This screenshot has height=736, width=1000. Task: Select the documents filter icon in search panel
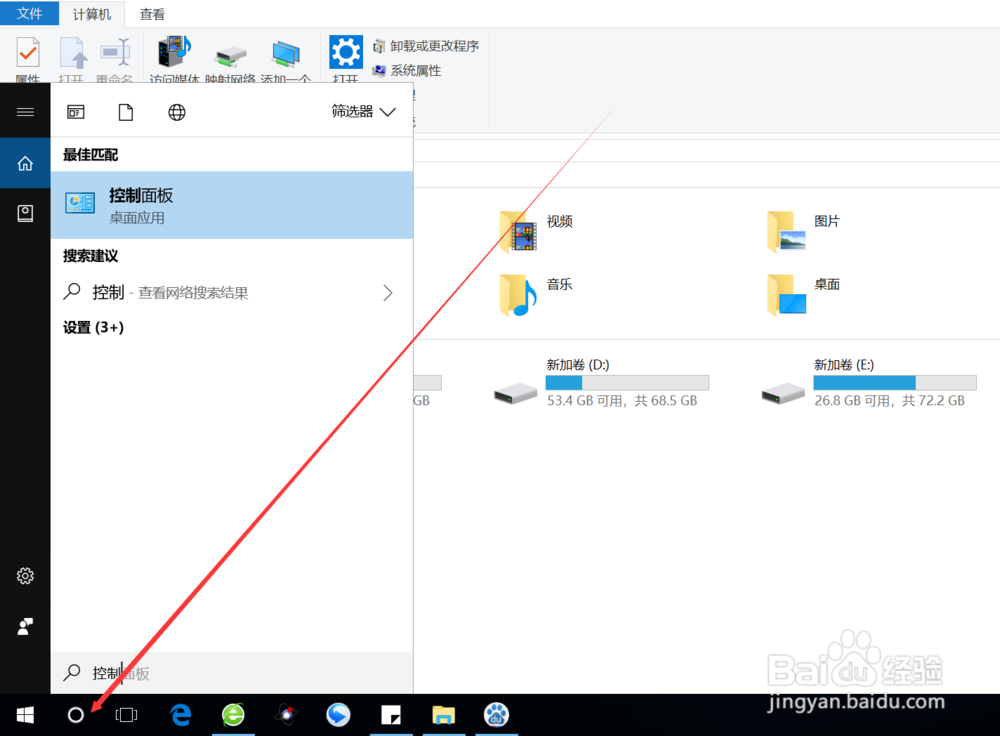(124, 111)
